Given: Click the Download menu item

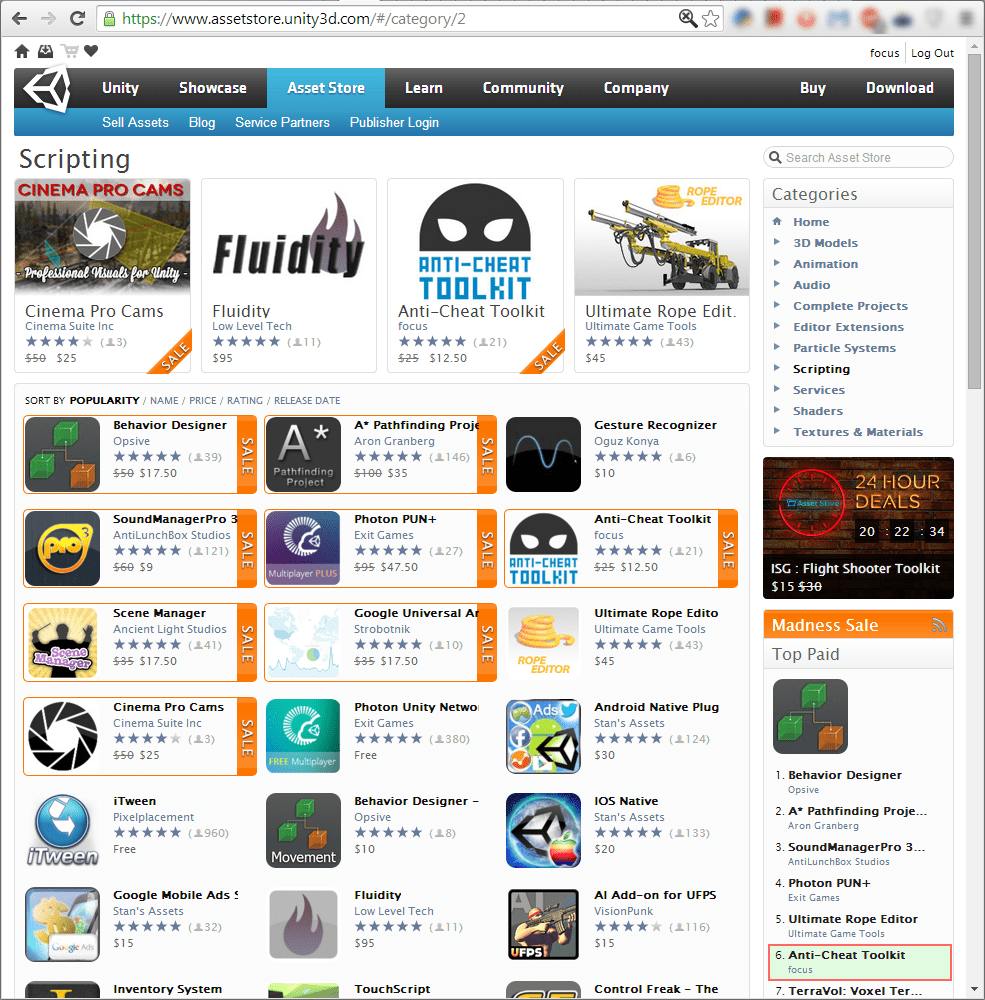Looking at the screenshot, I should click(900, 88).
